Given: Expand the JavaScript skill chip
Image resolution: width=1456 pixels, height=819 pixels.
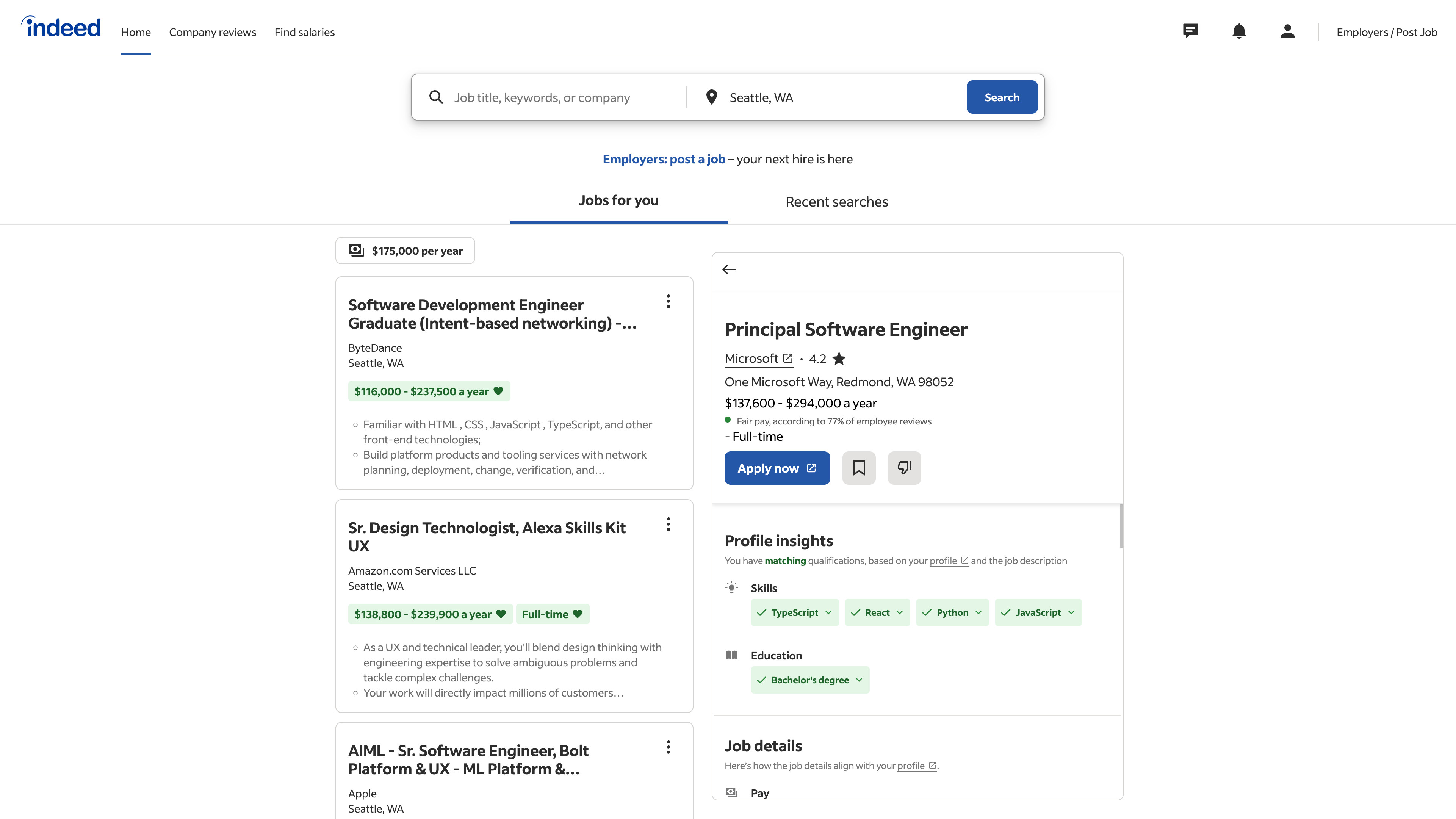Looking at the screenshot, I should point(1038,613).
